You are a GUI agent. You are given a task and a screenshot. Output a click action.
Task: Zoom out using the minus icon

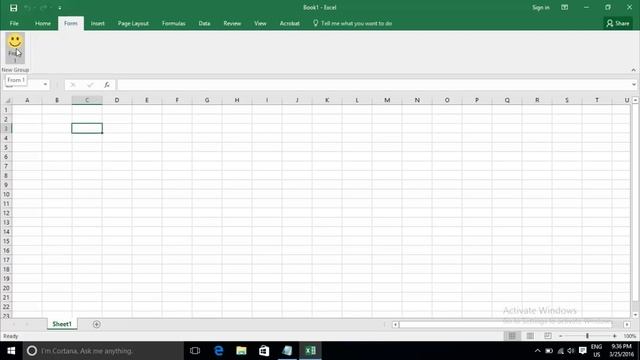[x=561, y=336]
